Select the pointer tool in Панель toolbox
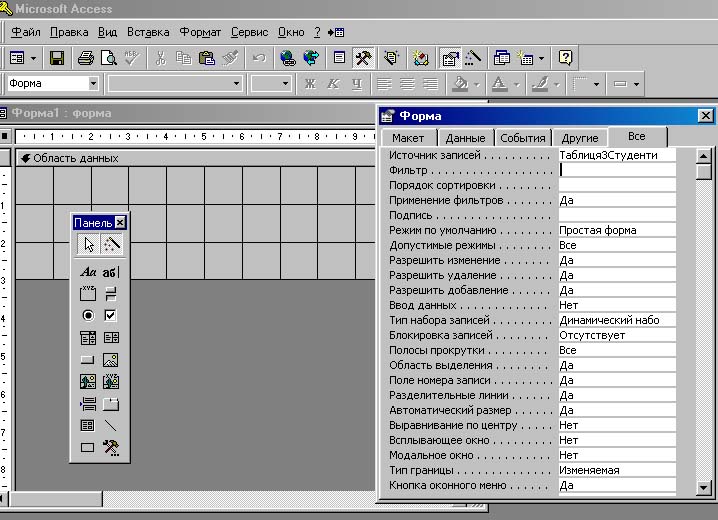This screenshot has width=718, height=520. 88,244
